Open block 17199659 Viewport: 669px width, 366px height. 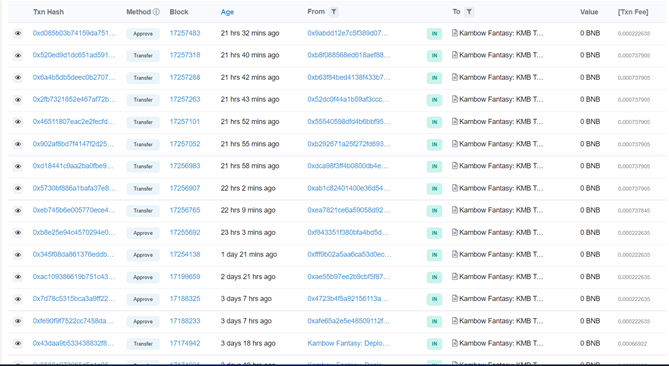pyautogui.click(x=185, y=277)
